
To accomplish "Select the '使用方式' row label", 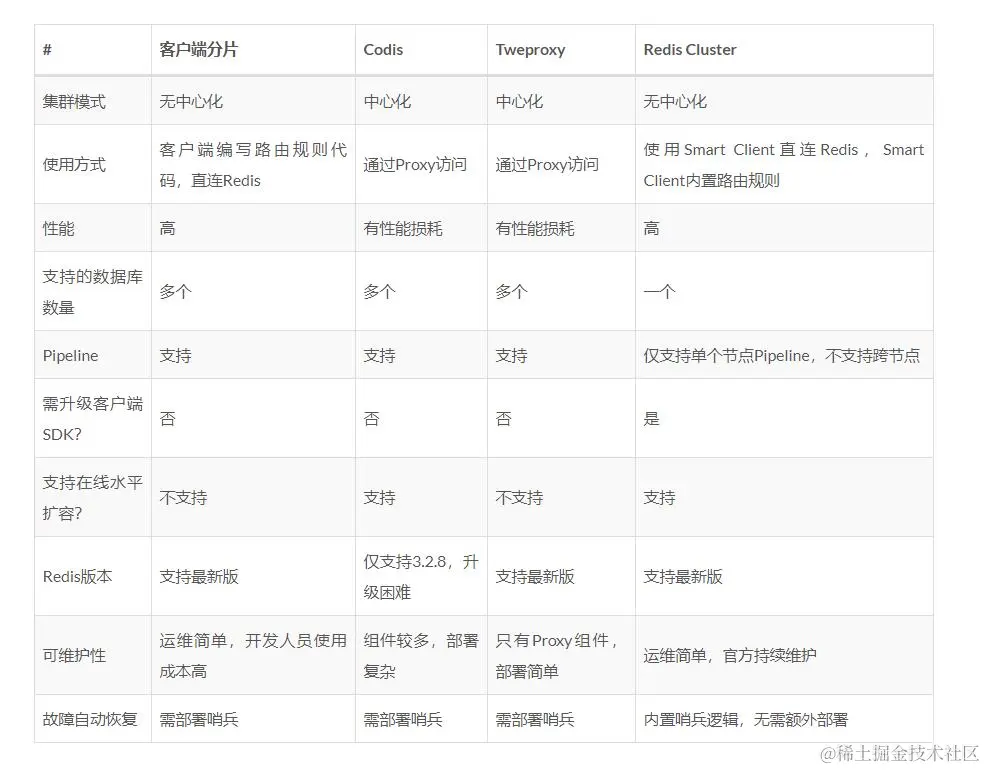I will (x=74, y=165).
